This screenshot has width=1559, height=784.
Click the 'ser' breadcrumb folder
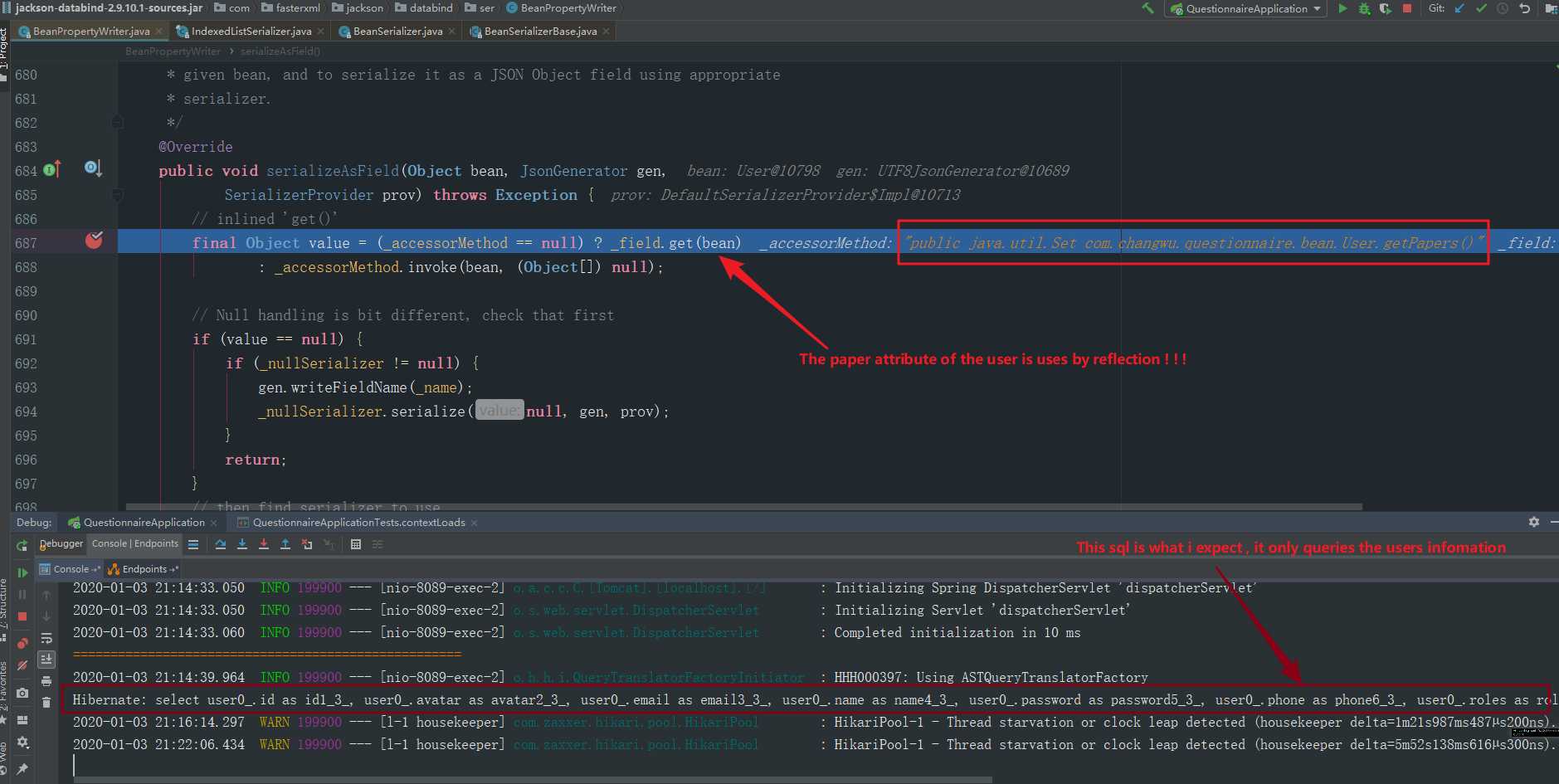point(480,8)
